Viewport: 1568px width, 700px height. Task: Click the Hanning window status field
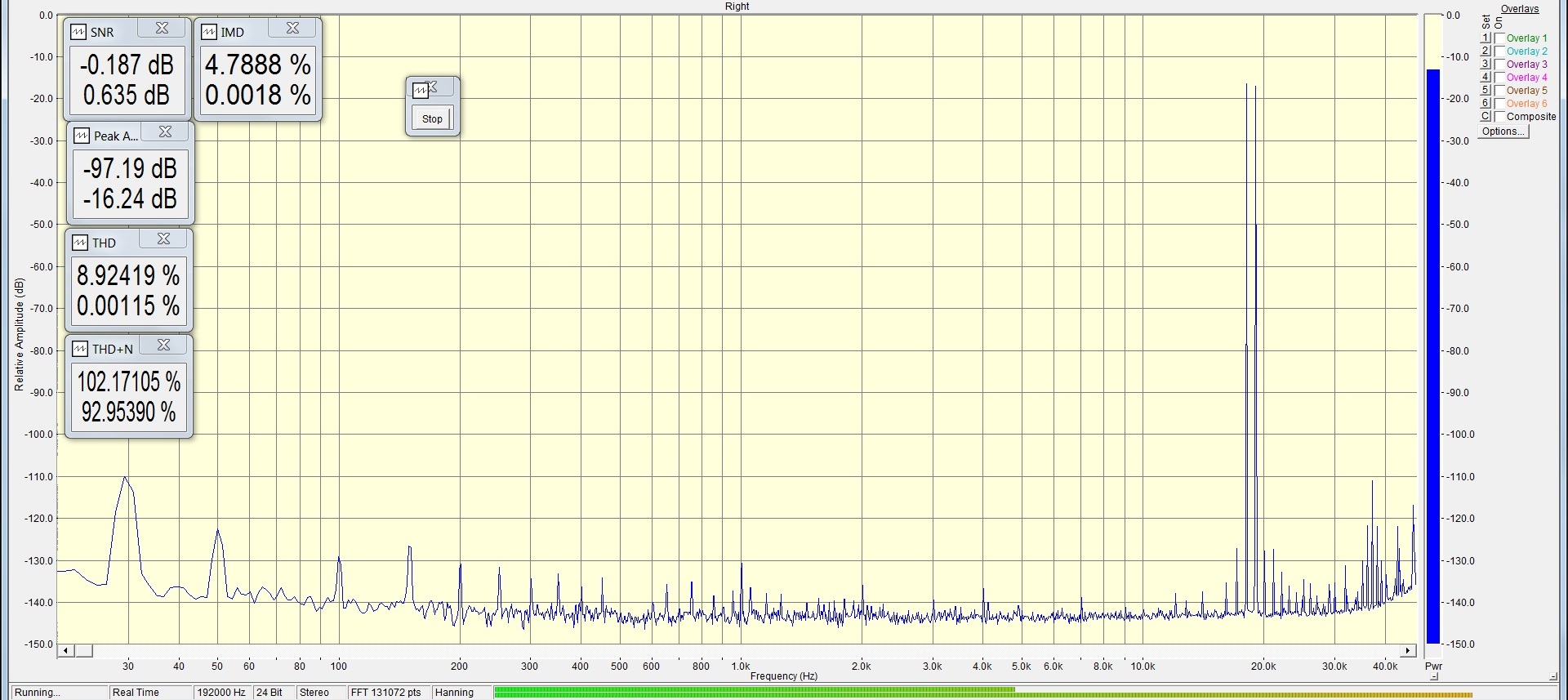(461, 692)
